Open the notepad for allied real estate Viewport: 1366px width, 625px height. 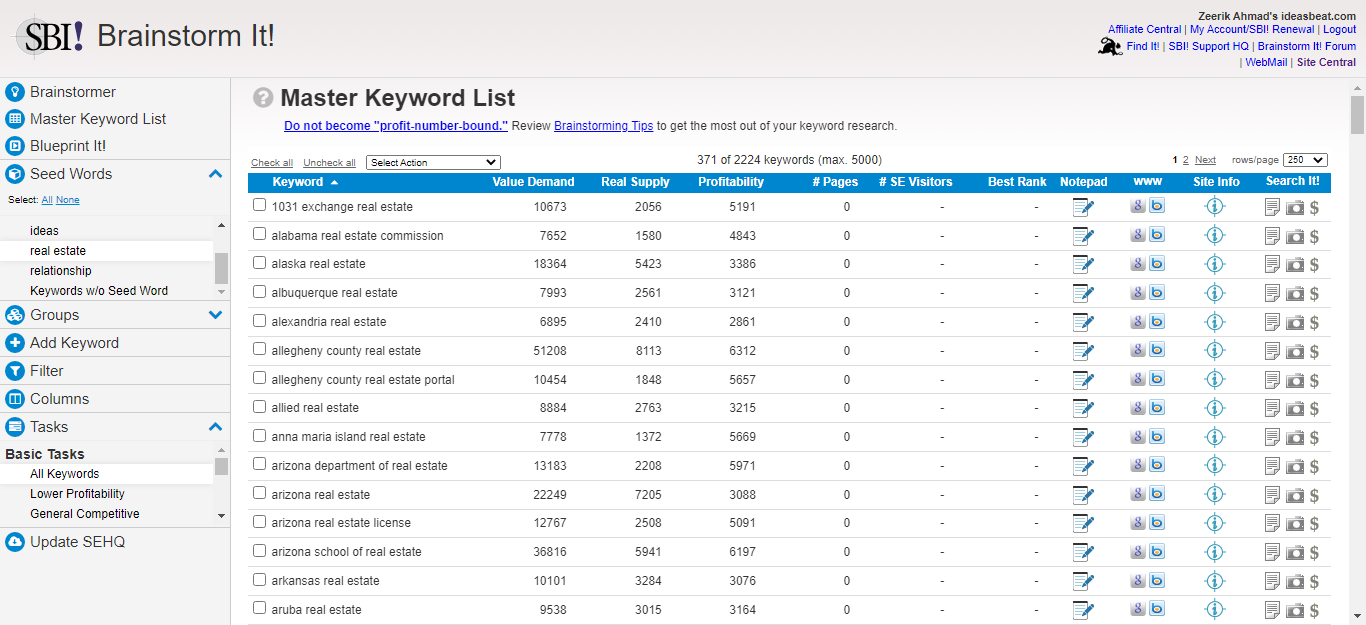1083,408
